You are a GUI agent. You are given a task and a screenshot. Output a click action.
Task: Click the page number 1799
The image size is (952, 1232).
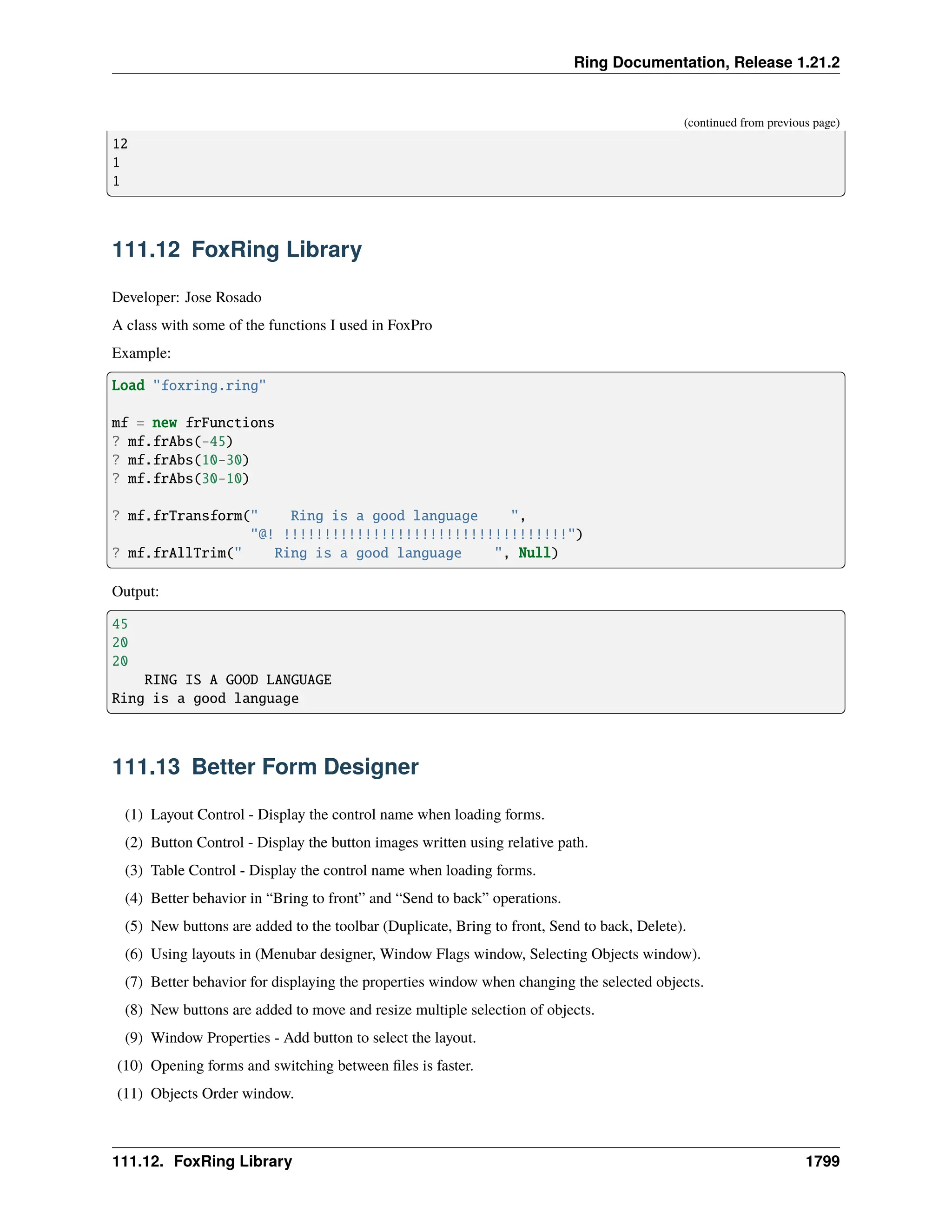tap(822, 1161)
